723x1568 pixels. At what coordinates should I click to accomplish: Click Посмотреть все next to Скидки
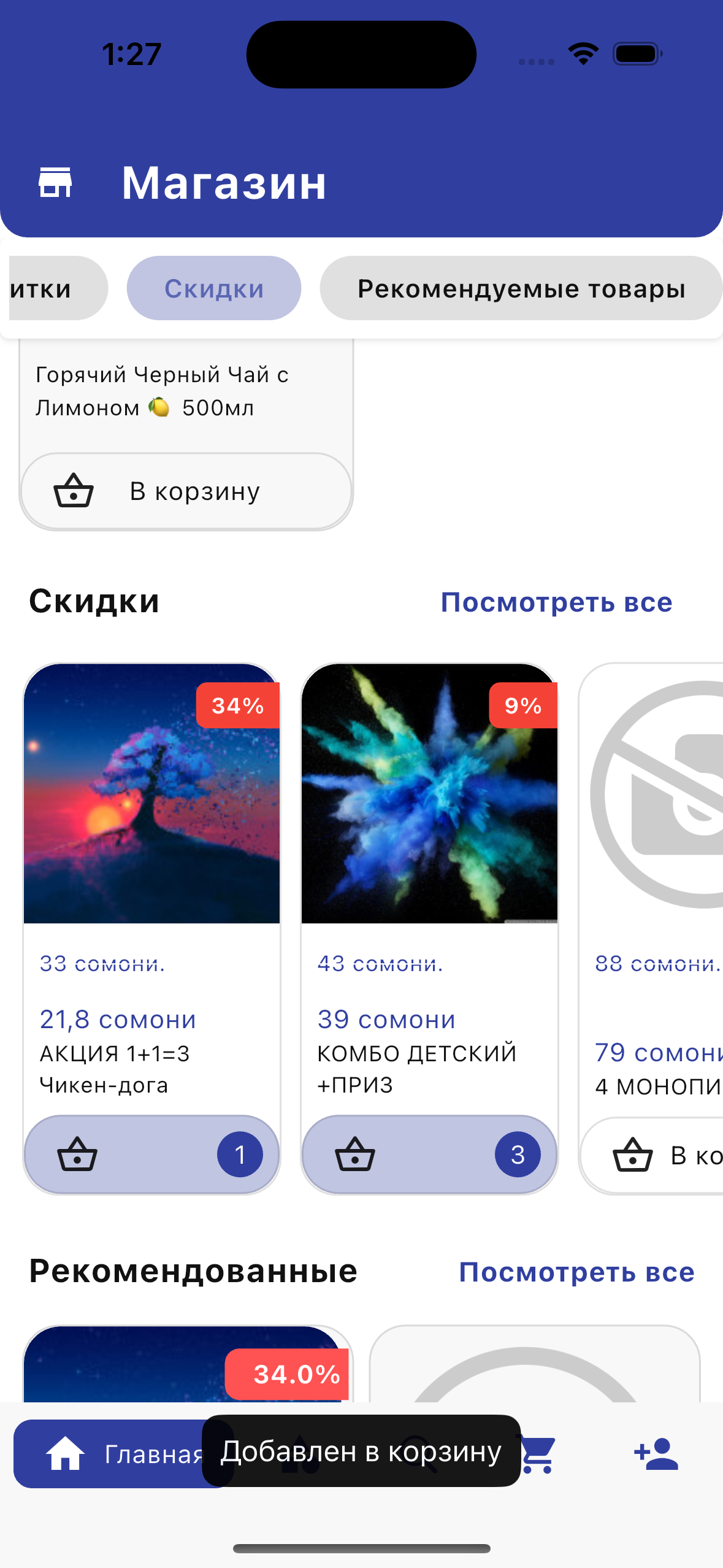pyautogui.click(x=557, y=602)
